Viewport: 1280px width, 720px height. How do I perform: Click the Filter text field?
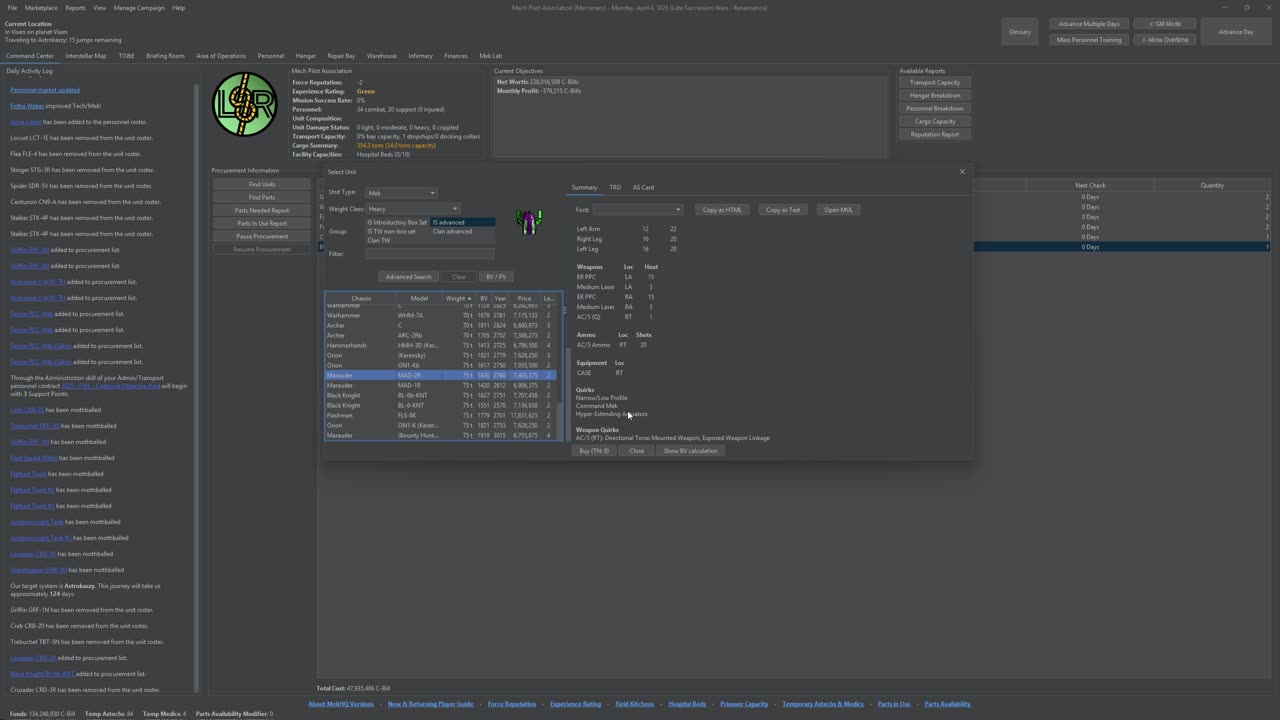[430, 254]
